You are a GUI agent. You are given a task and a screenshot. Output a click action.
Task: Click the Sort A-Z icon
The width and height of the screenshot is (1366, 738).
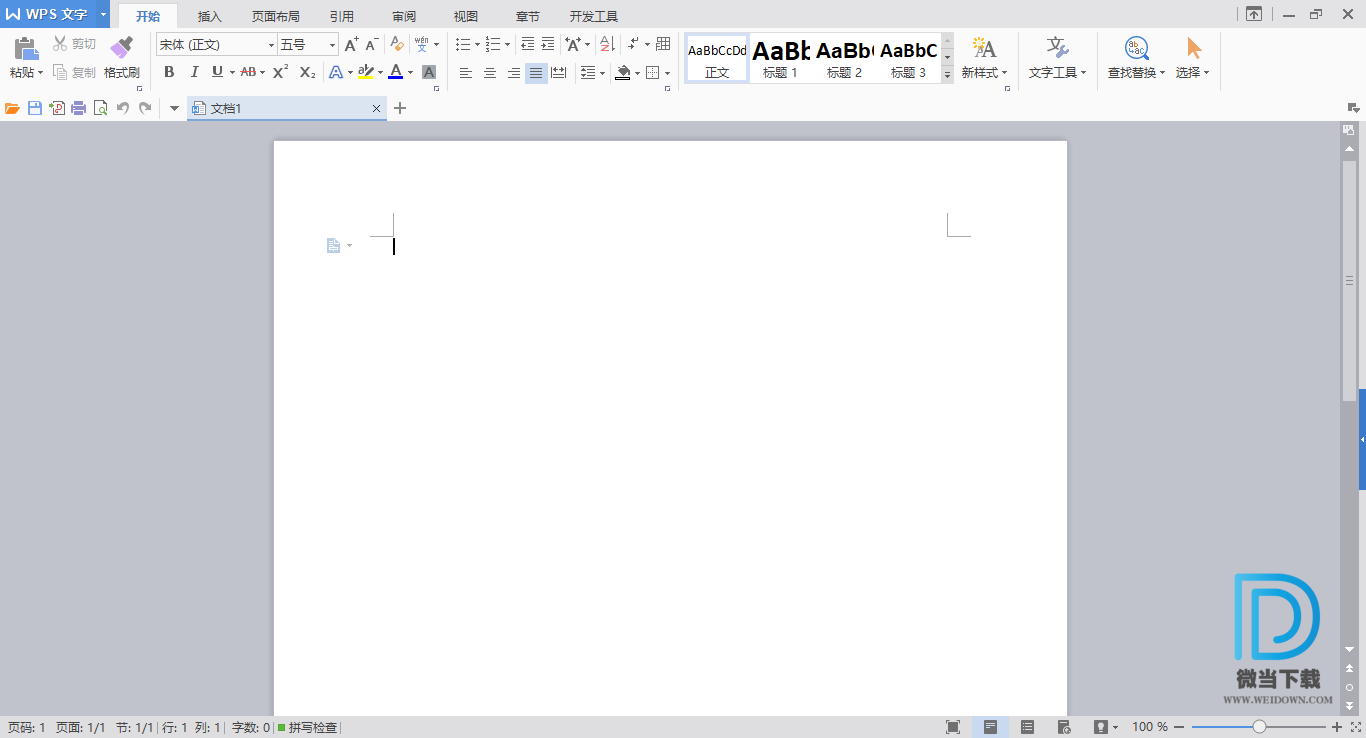click(x=607, y=45)
